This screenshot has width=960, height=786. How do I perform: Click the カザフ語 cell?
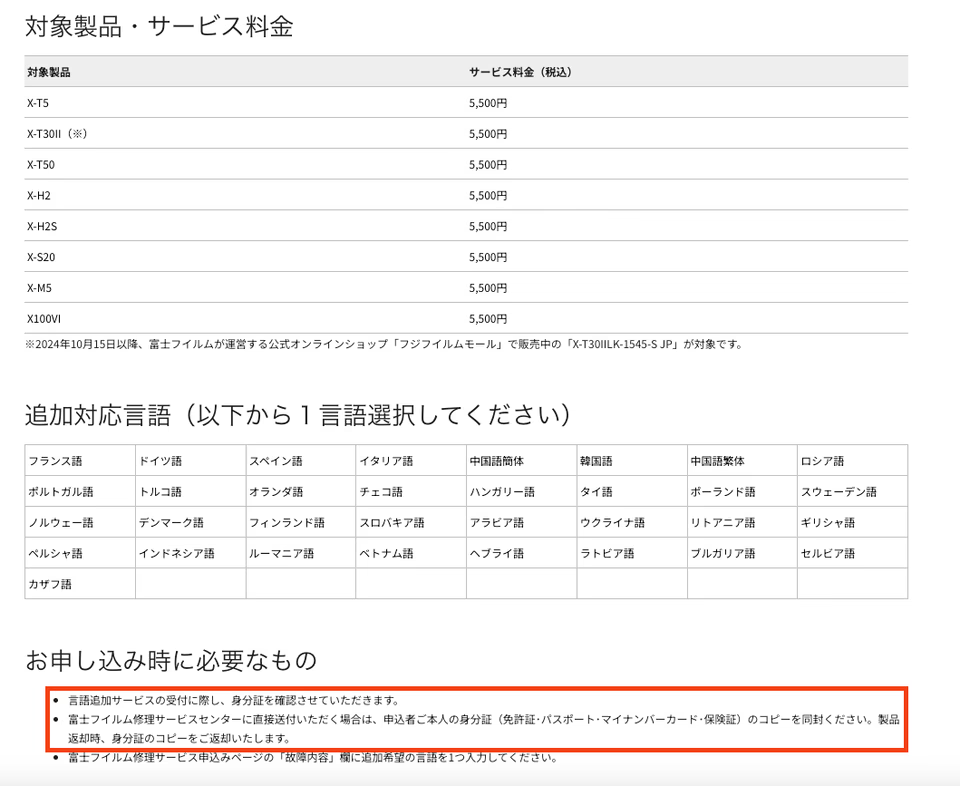80,583
